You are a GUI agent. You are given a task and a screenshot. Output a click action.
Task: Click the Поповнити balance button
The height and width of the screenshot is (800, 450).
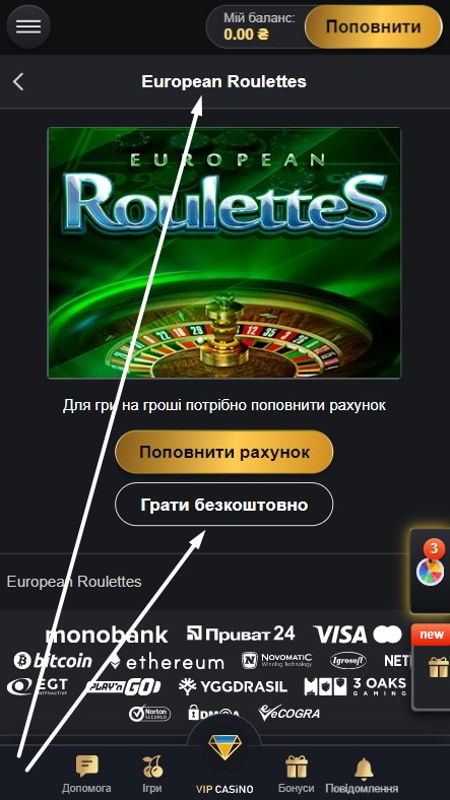(x=373, y=27)
